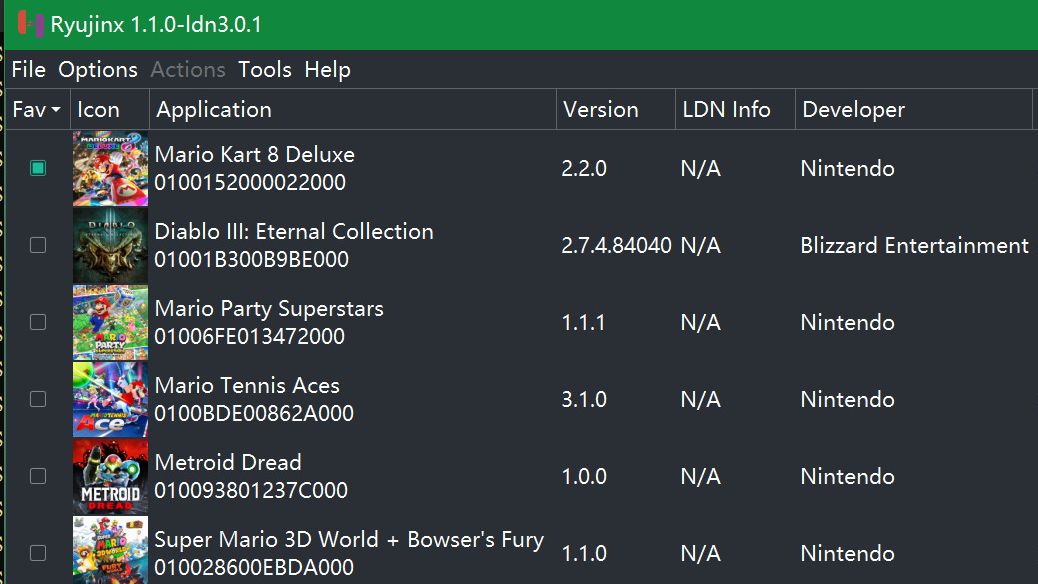Open the Options menu
The height and width of the screenshot is (584, 1038).
coord(98,70)
